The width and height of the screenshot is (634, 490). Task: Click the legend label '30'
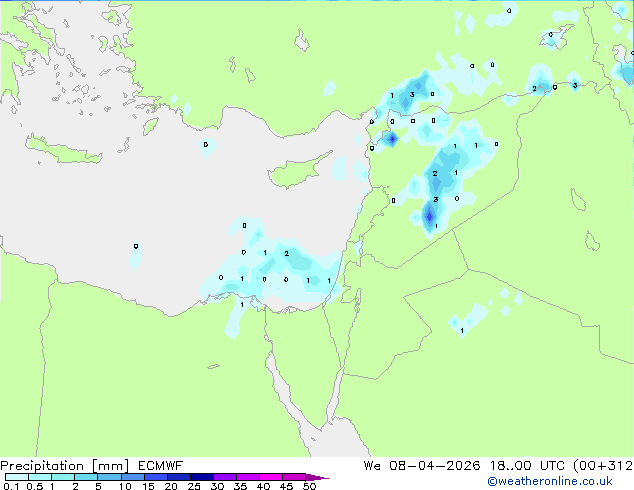point(217,486)
